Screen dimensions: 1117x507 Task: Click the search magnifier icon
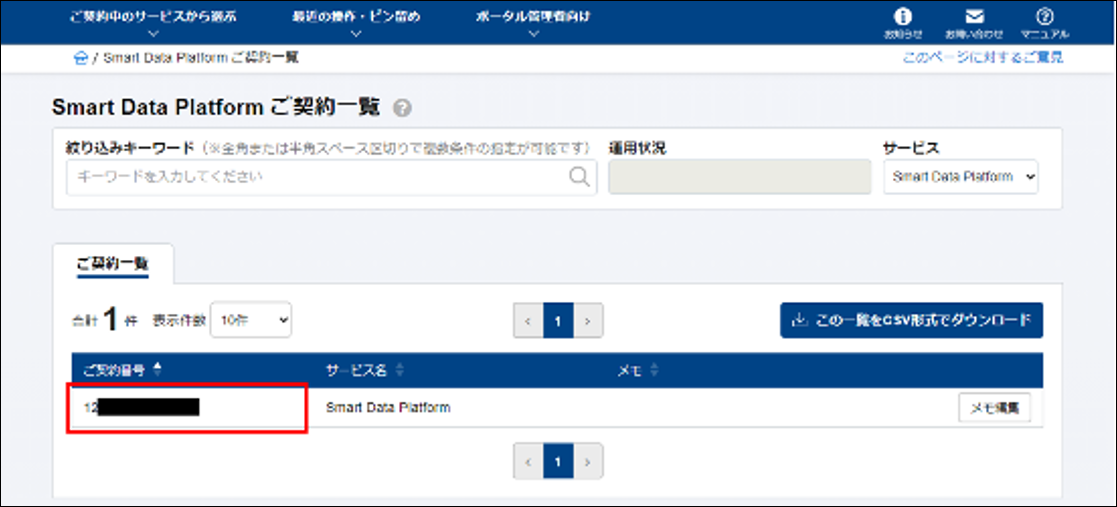click(579, 177)
